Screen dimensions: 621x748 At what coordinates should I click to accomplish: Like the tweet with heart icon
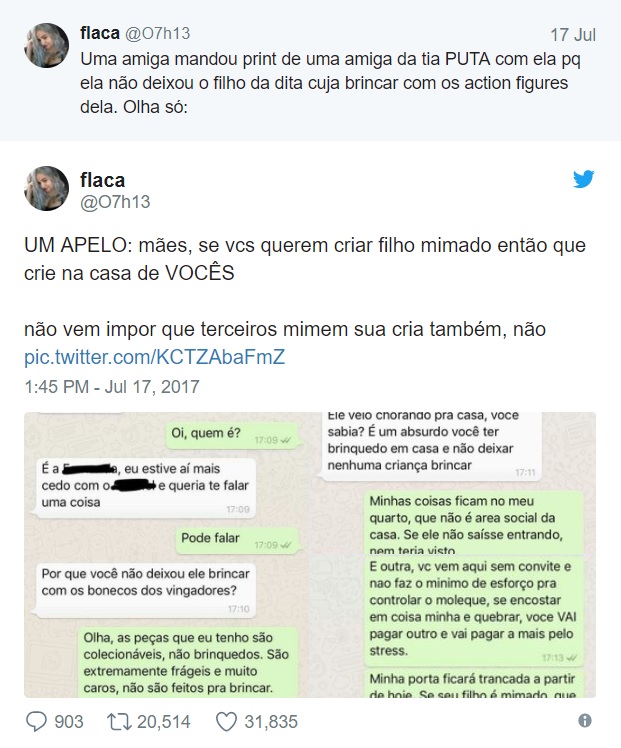226,721
